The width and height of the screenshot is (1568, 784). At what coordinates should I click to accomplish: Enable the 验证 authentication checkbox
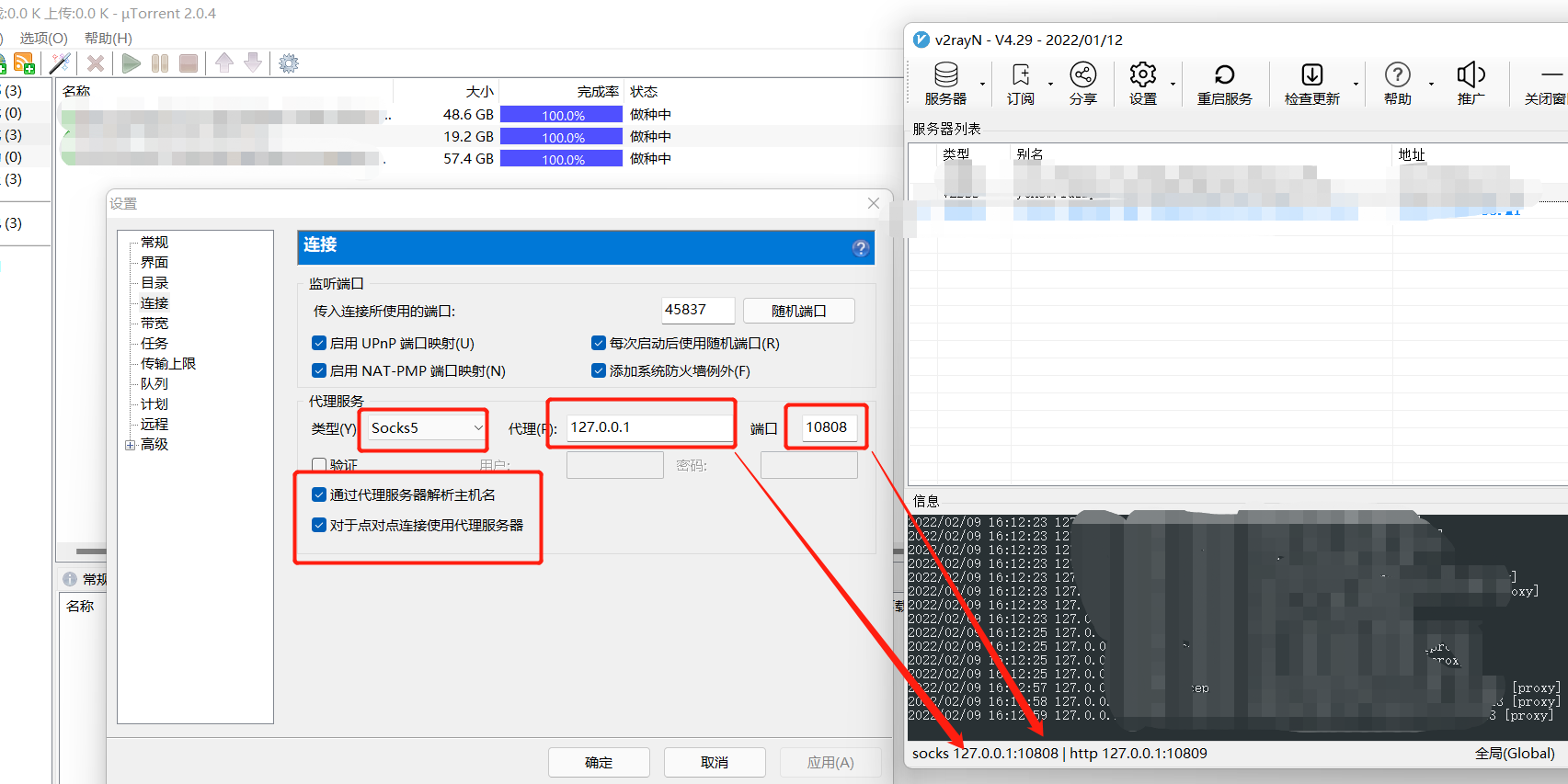pyautogui.click(x=319, y=464)
